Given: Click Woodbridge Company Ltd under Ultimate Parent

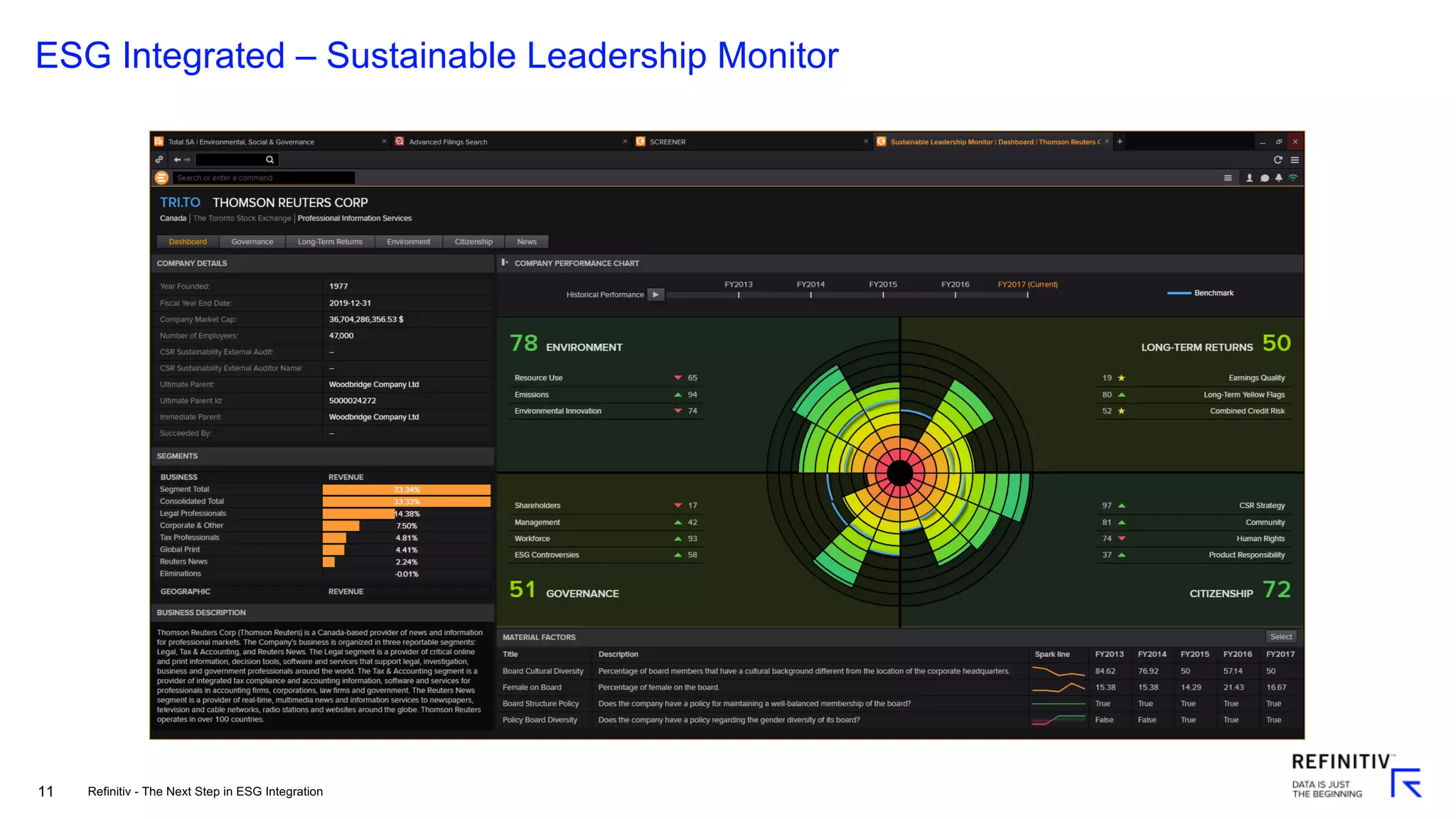Looking at the screenshot, I should tap(374, 385).
